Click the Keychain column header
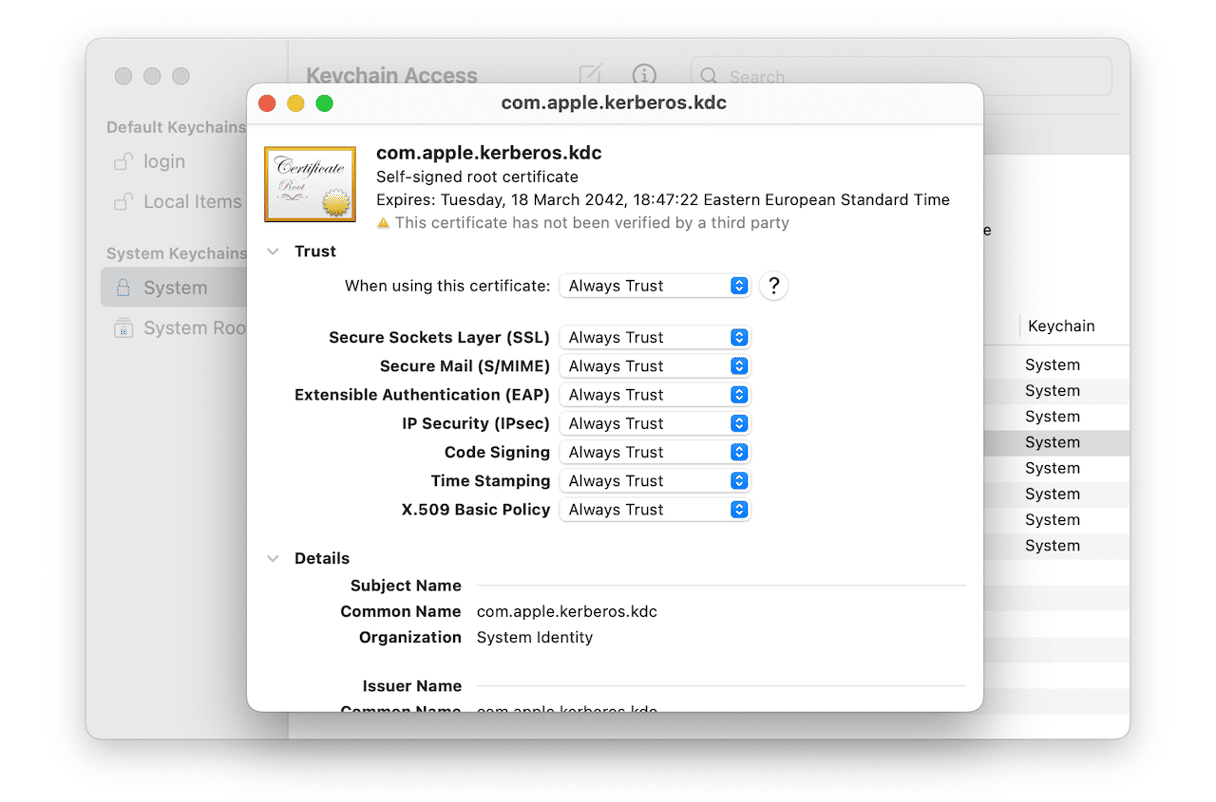1216x802 pixels. coord(1061,326)
